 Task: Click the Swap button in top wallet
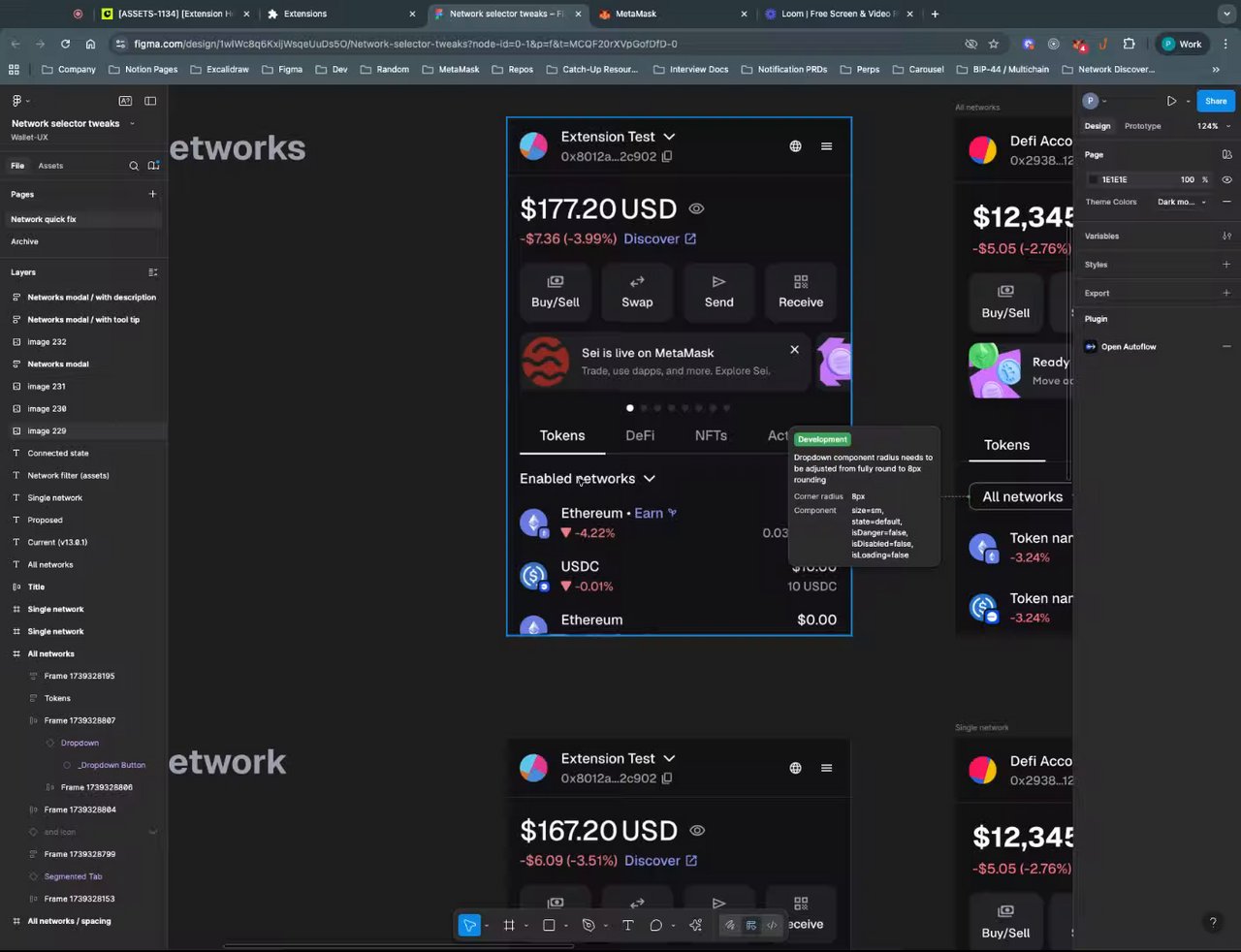click(x=637, y=291)
